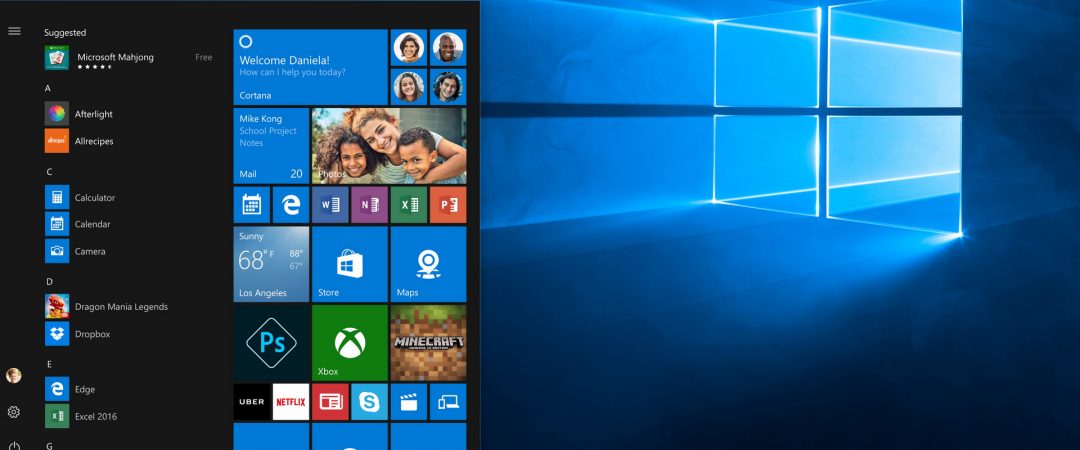The image size is (1080, 450).
Task: Open Microsoft Mahjong suggested app
Action: pos(129,58)
